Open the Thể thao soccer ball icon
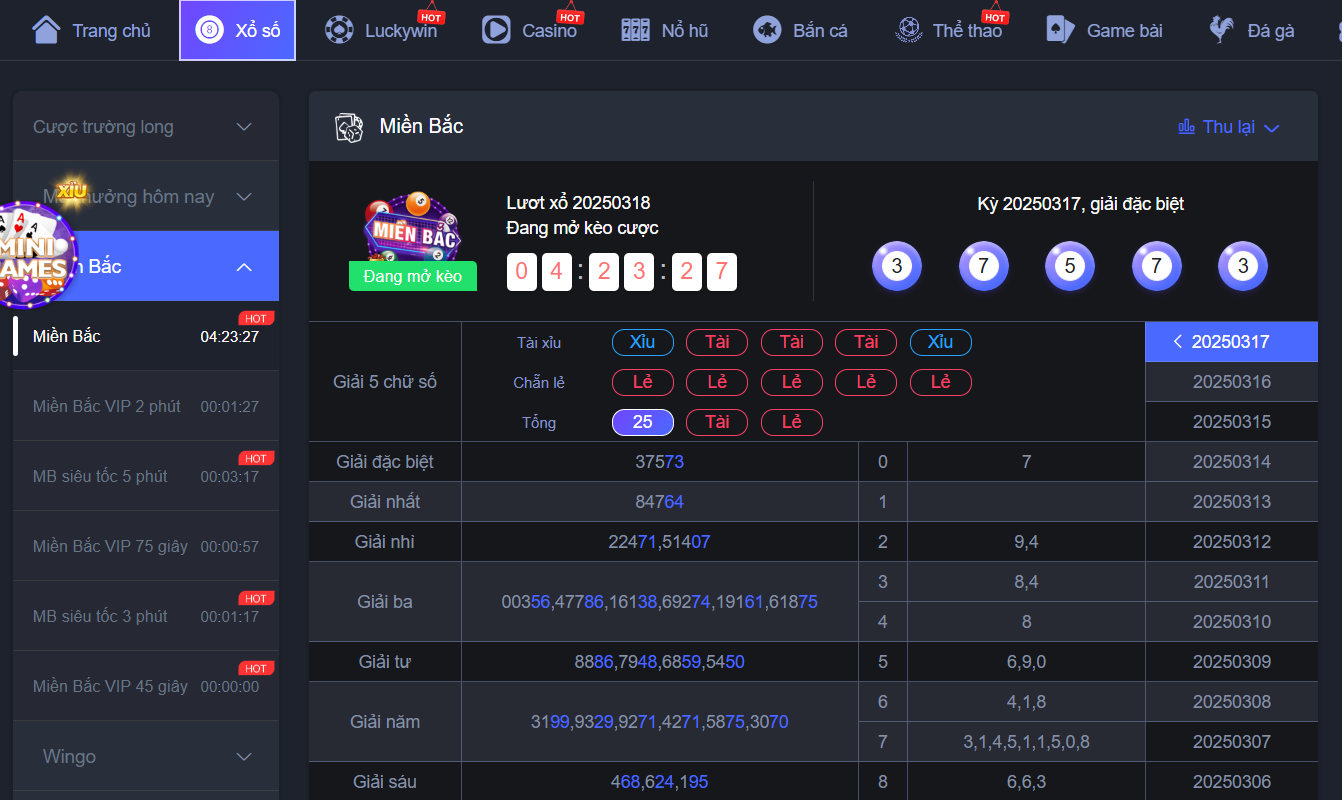The height and width of the screenshot is (800, 1342). point(909,30)
